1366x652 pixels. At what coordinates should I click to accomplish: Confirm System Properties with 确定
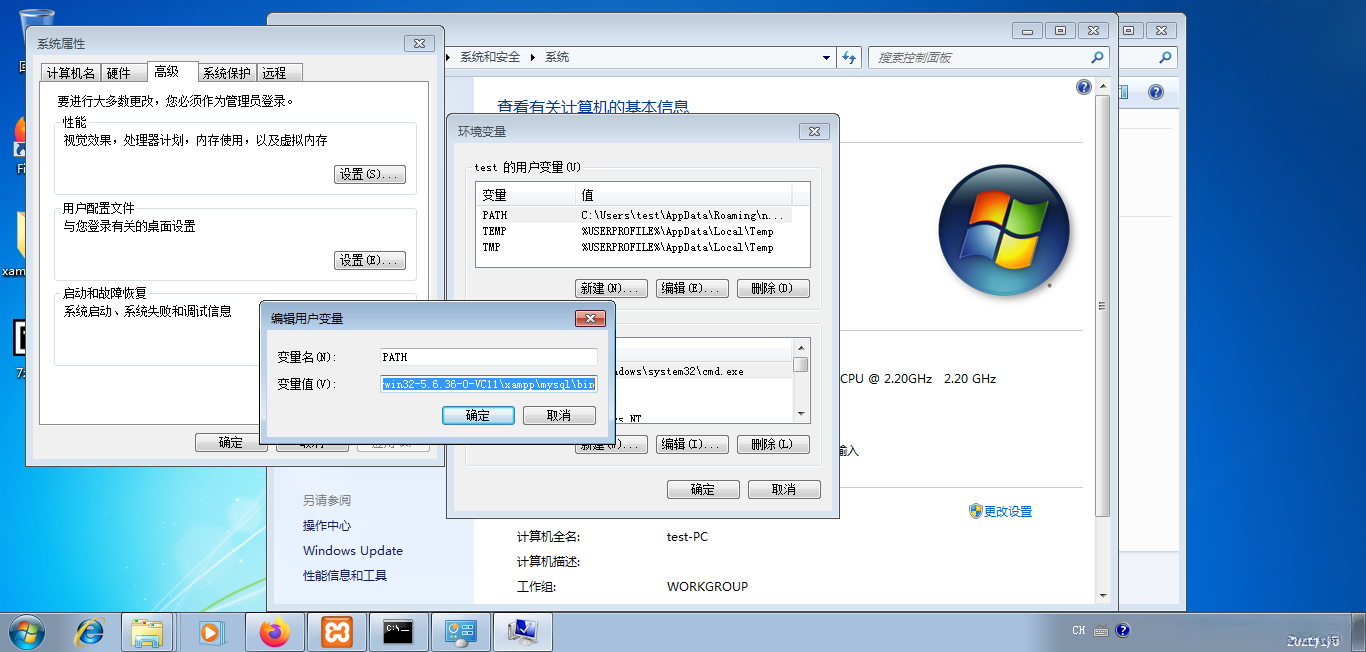(231, 442)
